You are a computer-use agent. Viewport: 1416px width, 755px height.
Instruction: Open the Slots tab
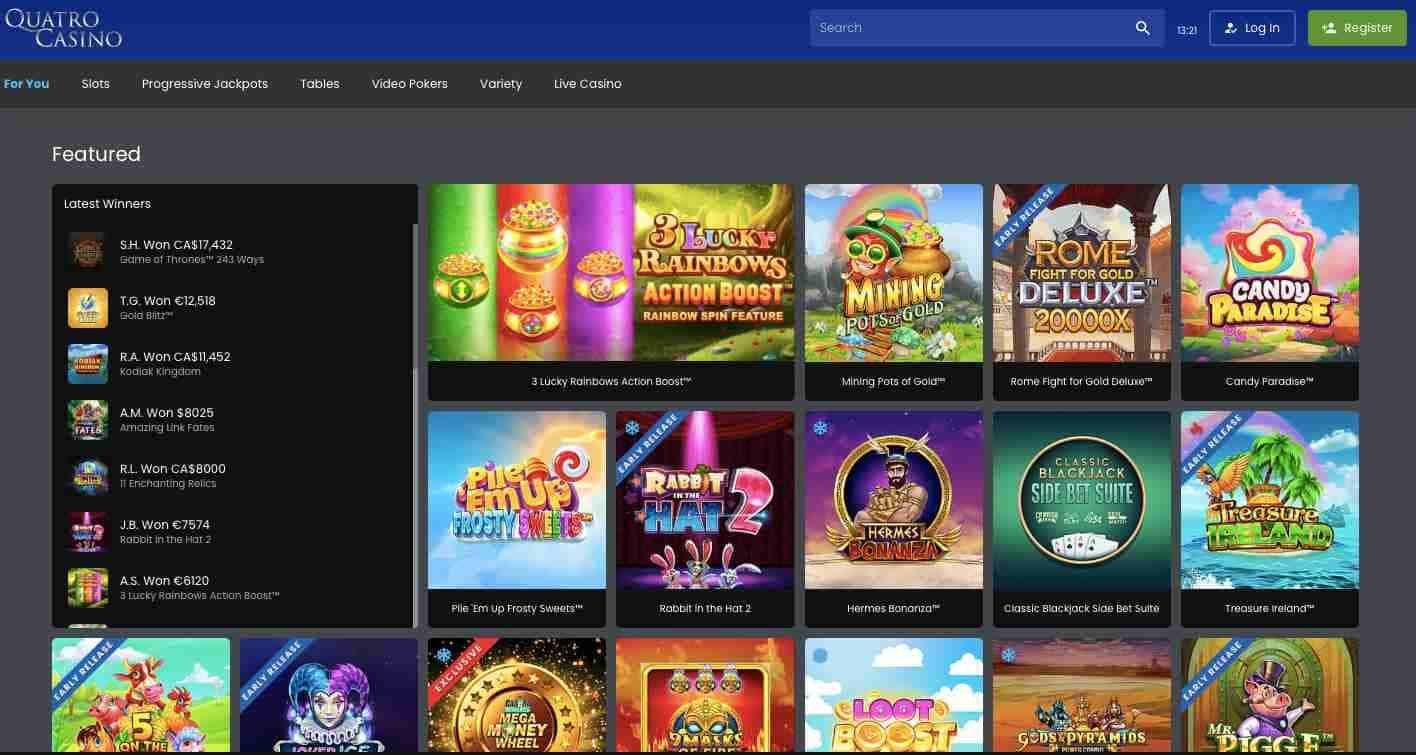coord(96,84)
